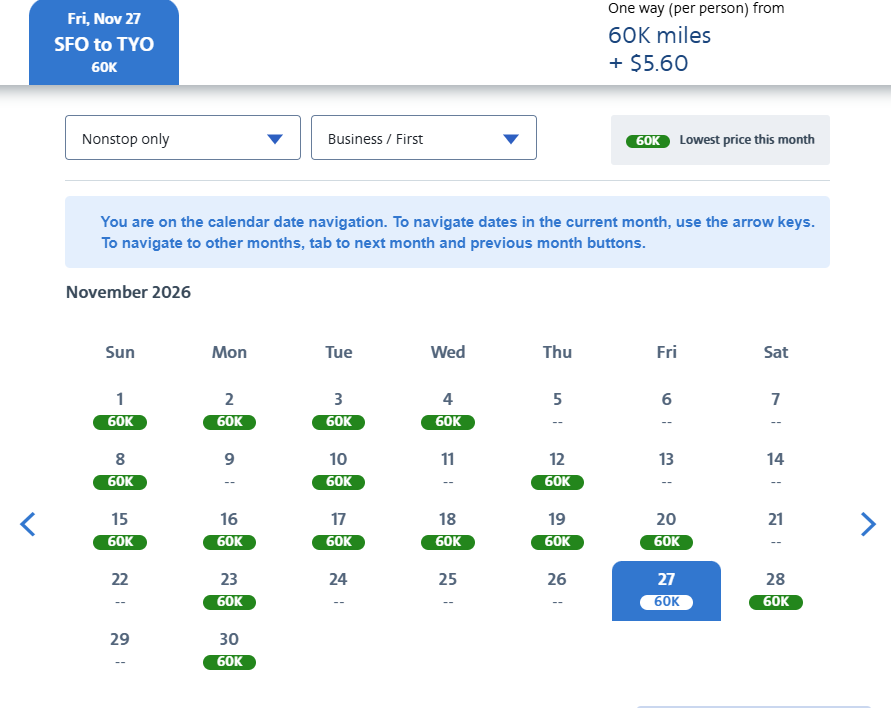
Task: Pick November 18 award date
Action: click(x=448, y=531)
